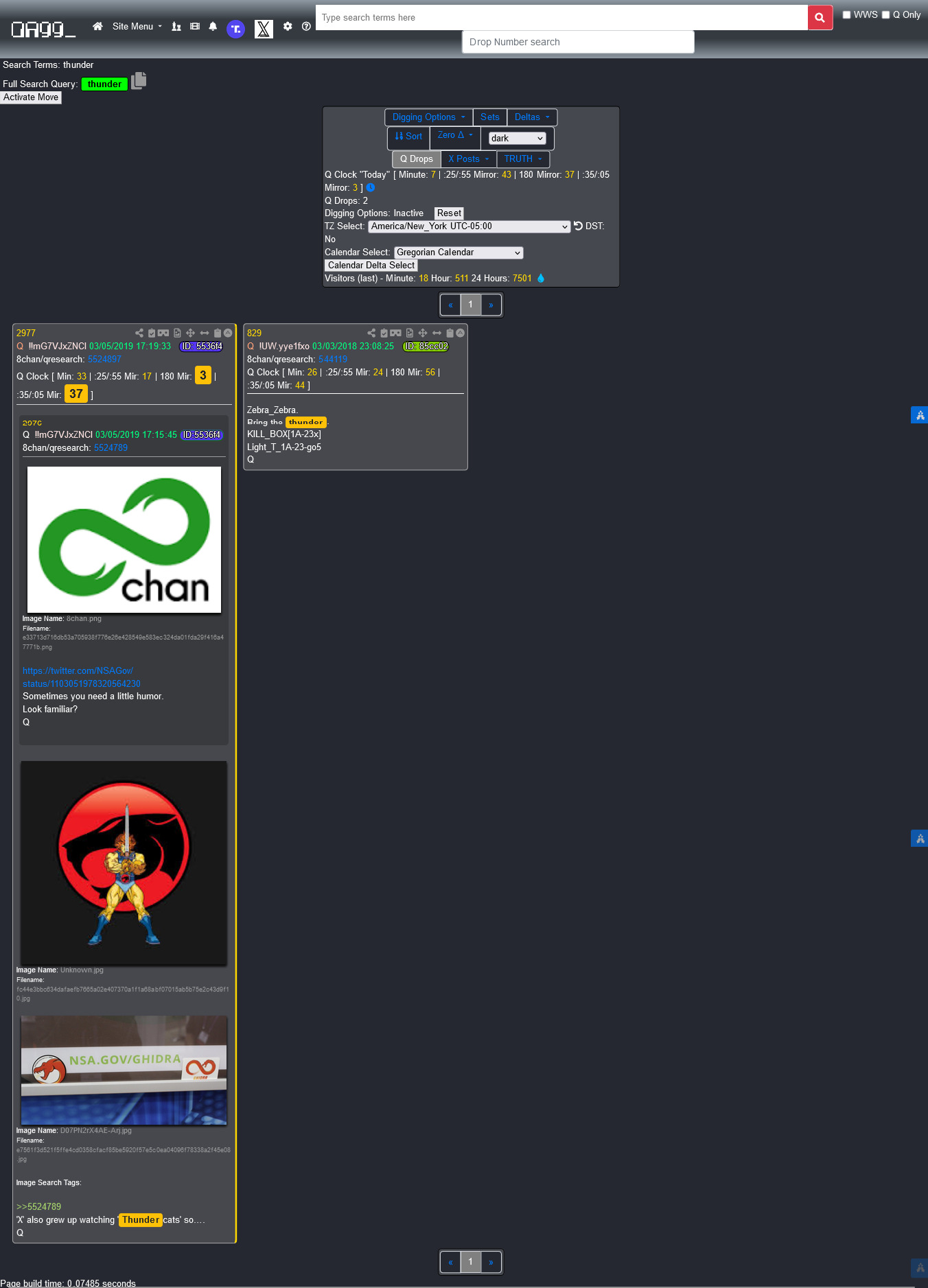Viewport: 928px width, 1288px height.
Task: Go to next page in bottom pagination
Action: point(491,1261)
